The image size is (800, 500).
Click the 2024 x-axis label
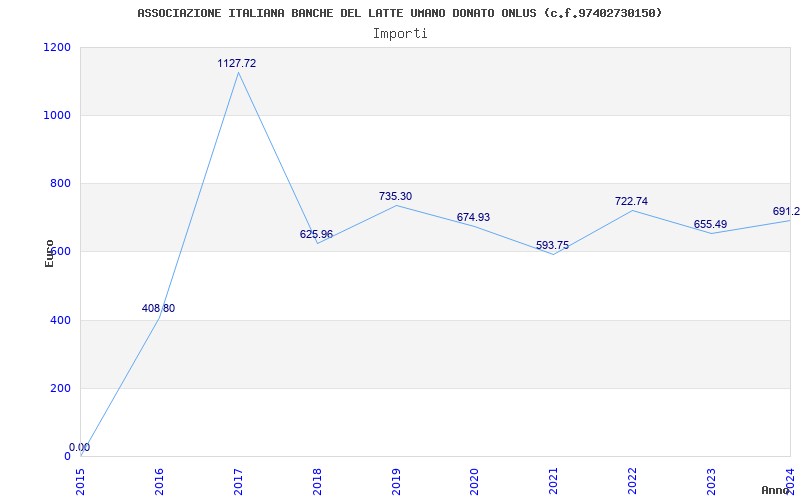coord(790,481)
